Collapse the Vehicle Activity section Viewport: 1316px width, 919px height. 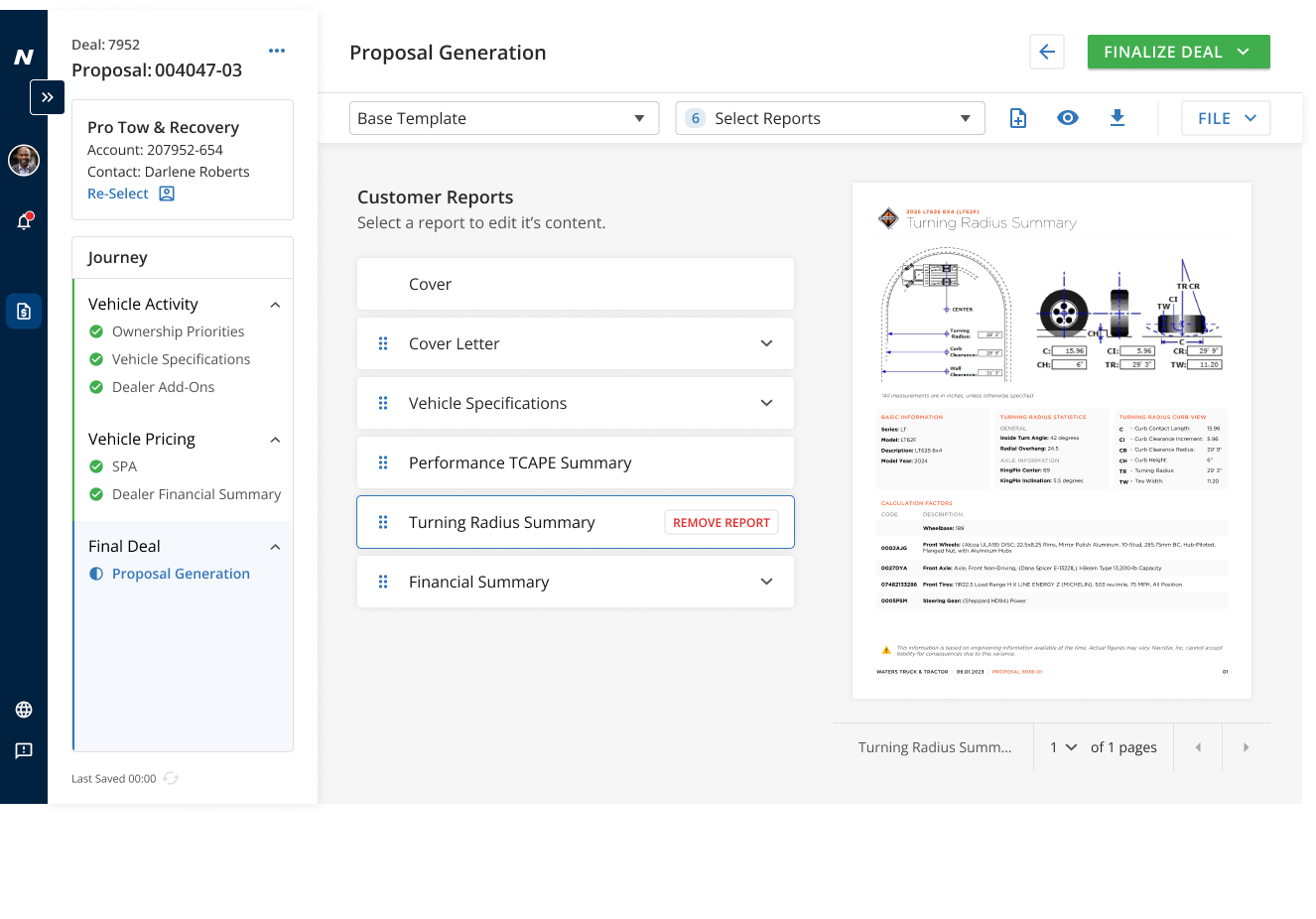tap(275, 305)
